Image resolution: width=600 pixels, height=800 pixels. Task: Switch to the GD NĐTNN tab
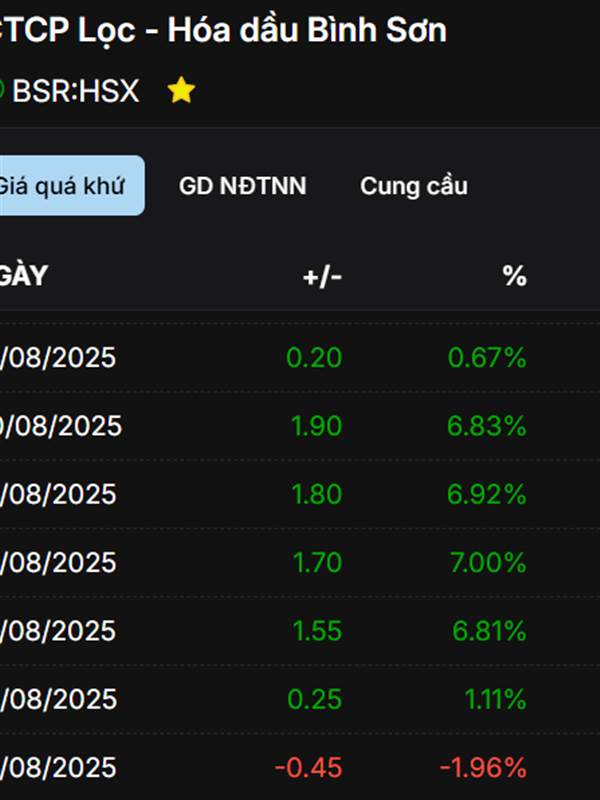click(242, 186)
